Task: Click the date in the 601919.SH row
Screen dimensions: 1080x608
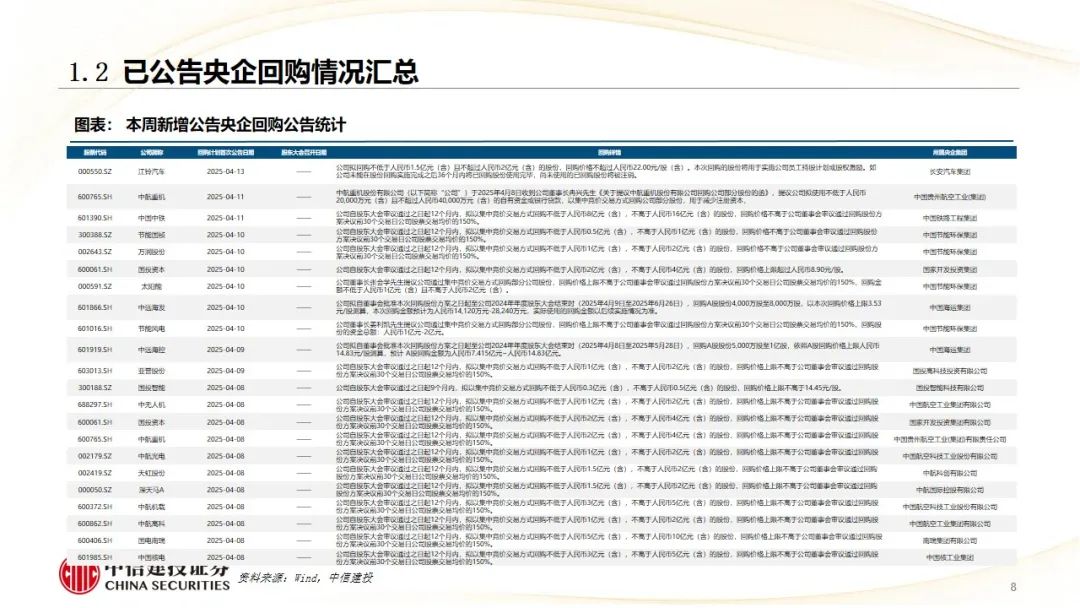Action: [225, 350]
